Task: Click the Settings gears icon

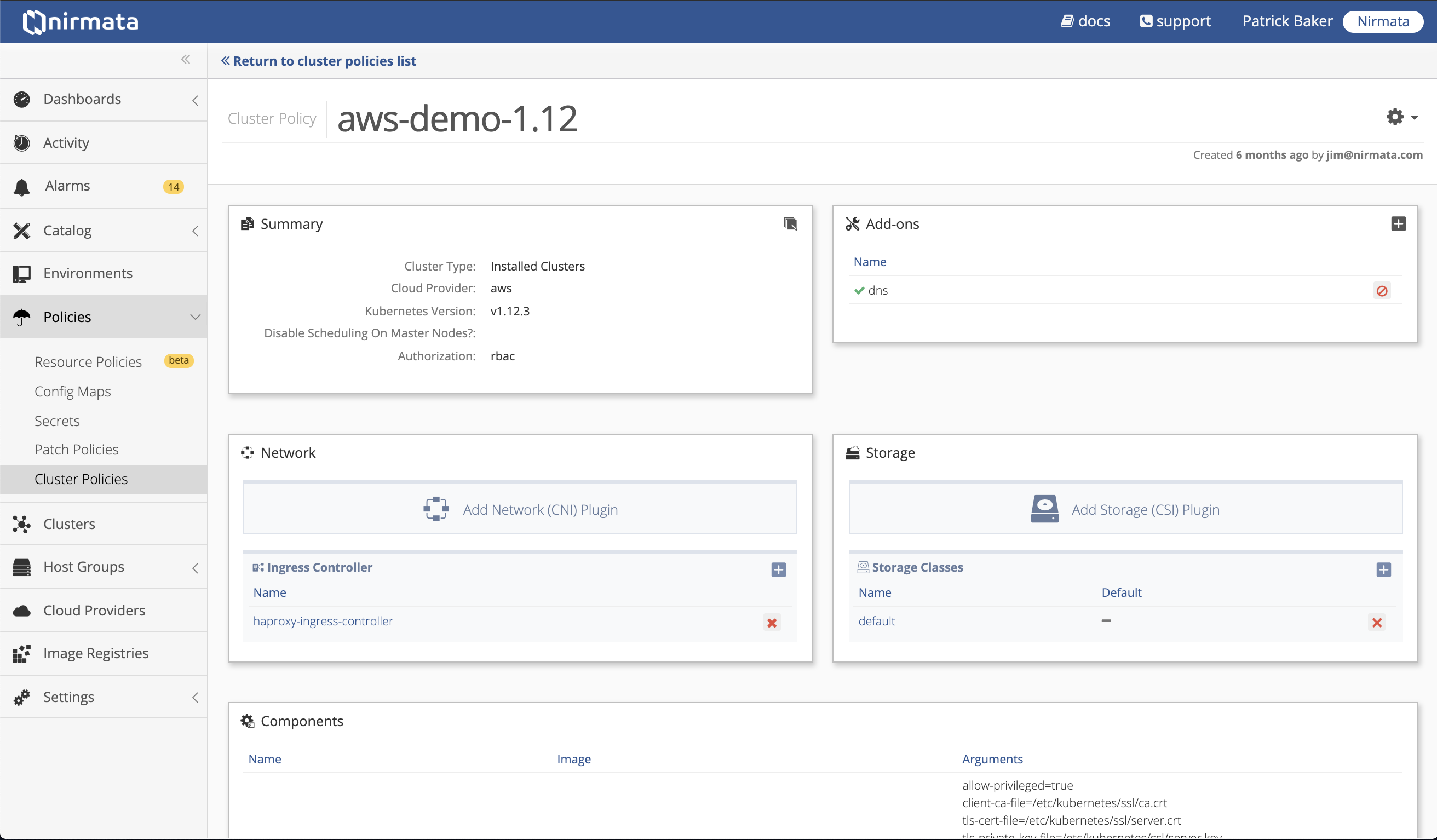Action: pos(22,697)
